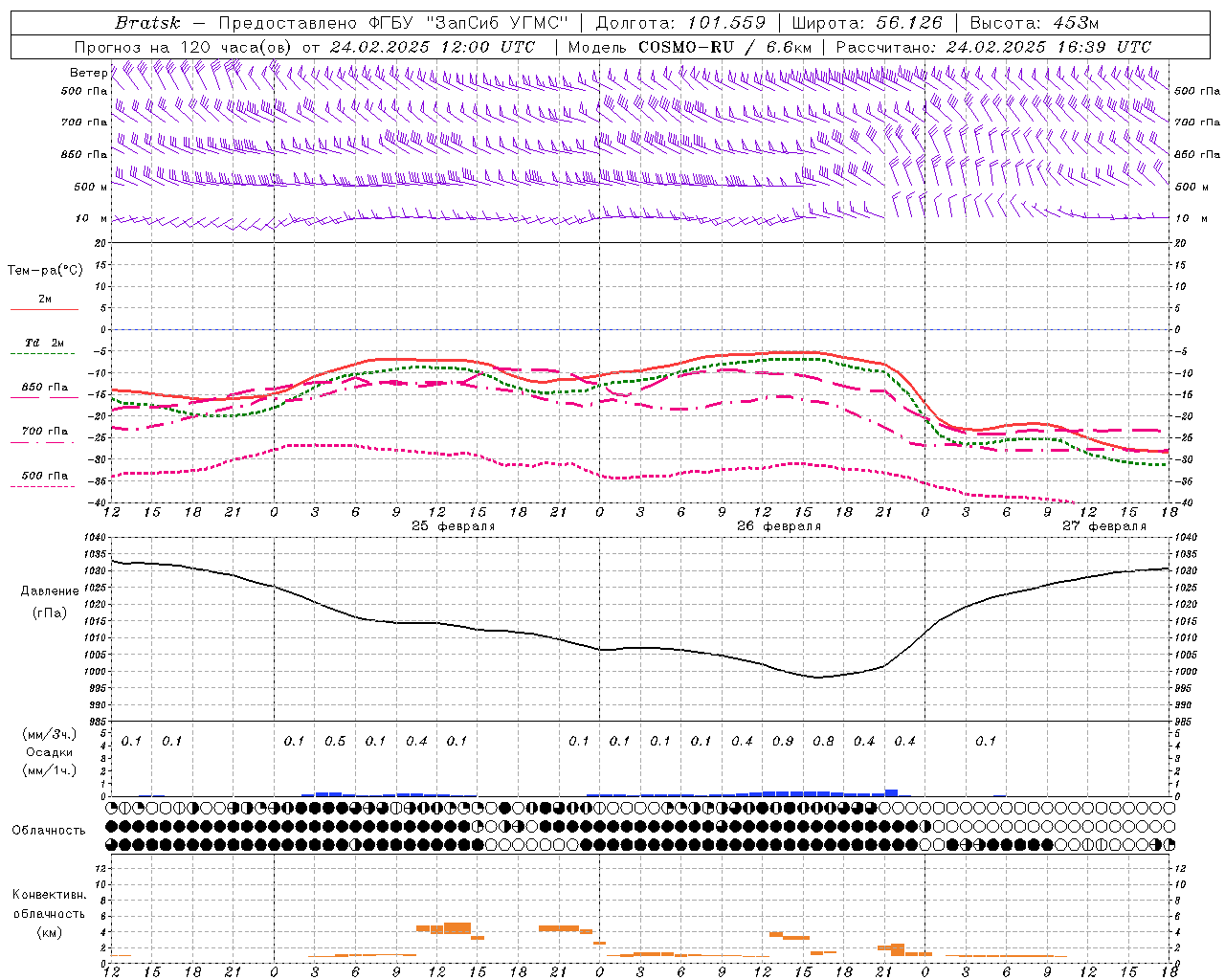1225x980 pixels.
Task: Click the '10 м' wind level label on left
Action: point(91,218)
